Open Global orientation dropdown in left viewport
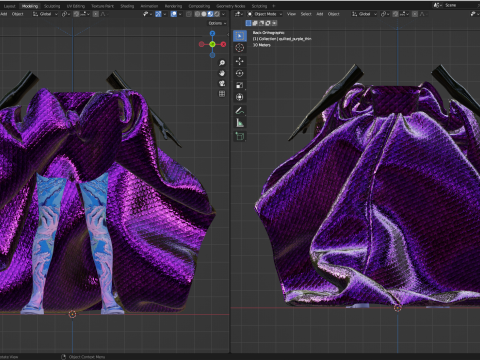The height and width of the screenshot is (360, 480). (45, 14)
